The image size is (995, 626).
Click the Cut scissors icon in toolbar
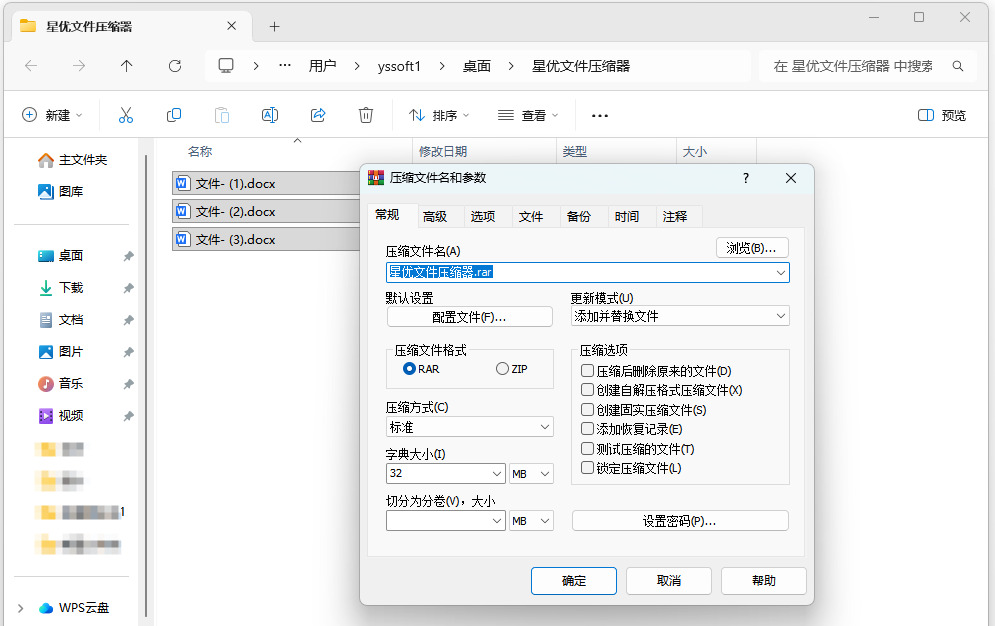(126, 115)
